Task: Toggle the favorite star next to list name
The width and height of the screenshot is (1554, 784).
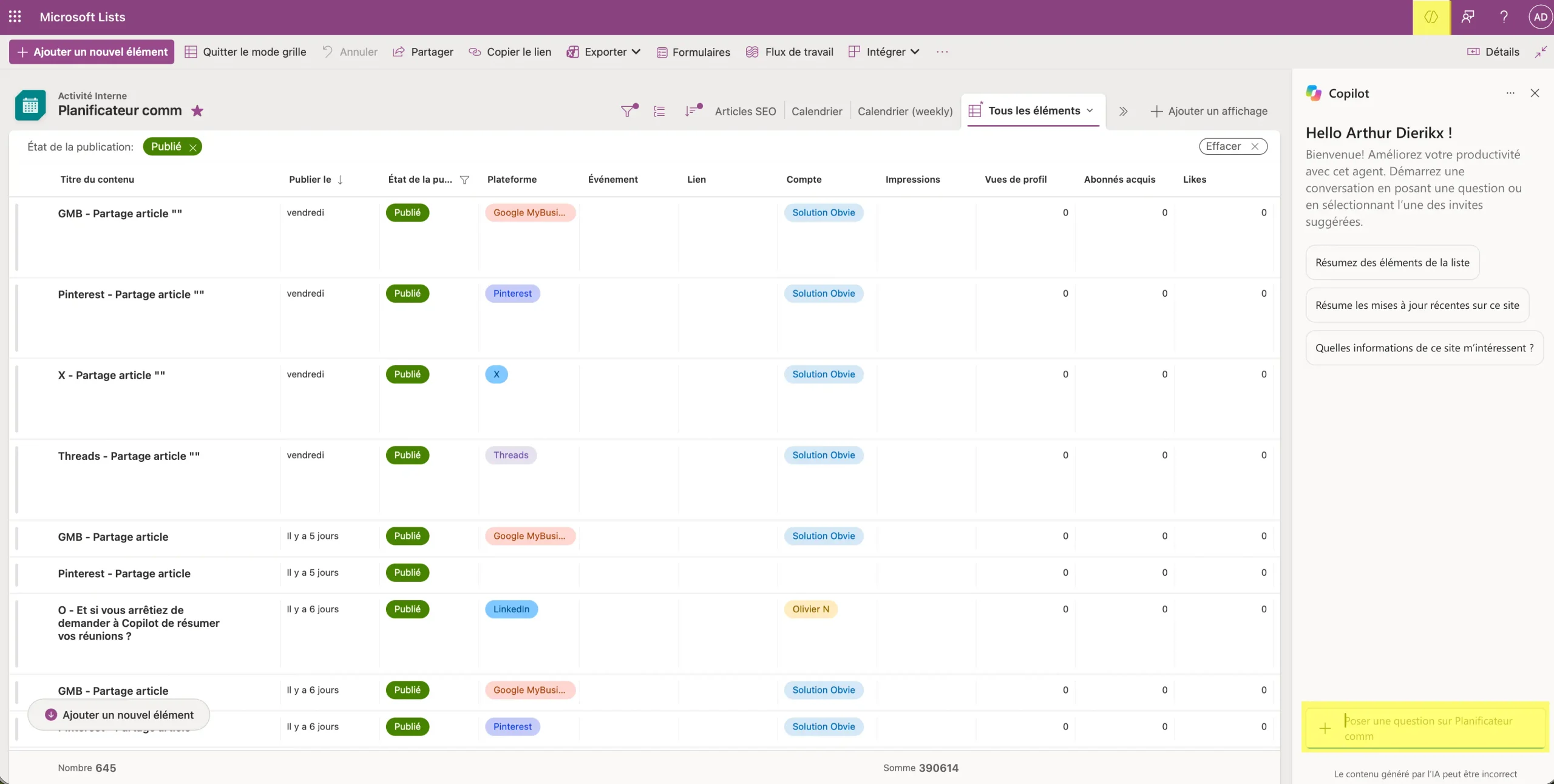Action: (197, 110)
